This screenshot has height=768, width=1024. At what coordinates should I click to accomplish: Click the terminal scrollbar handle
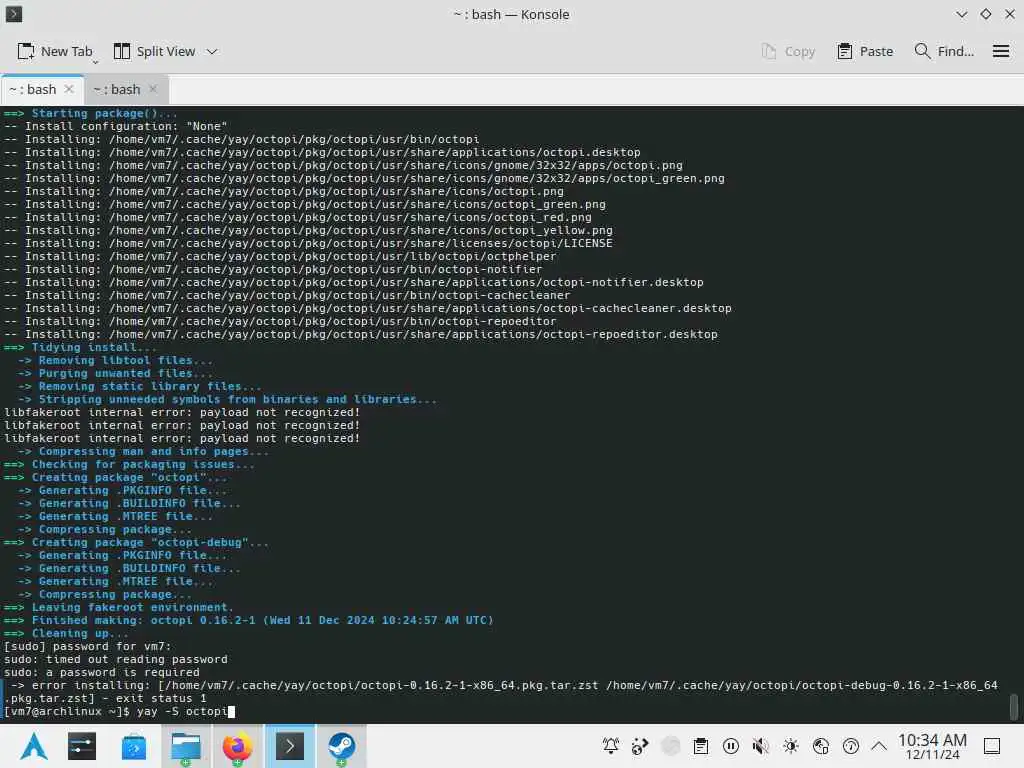pos(1014,707)
